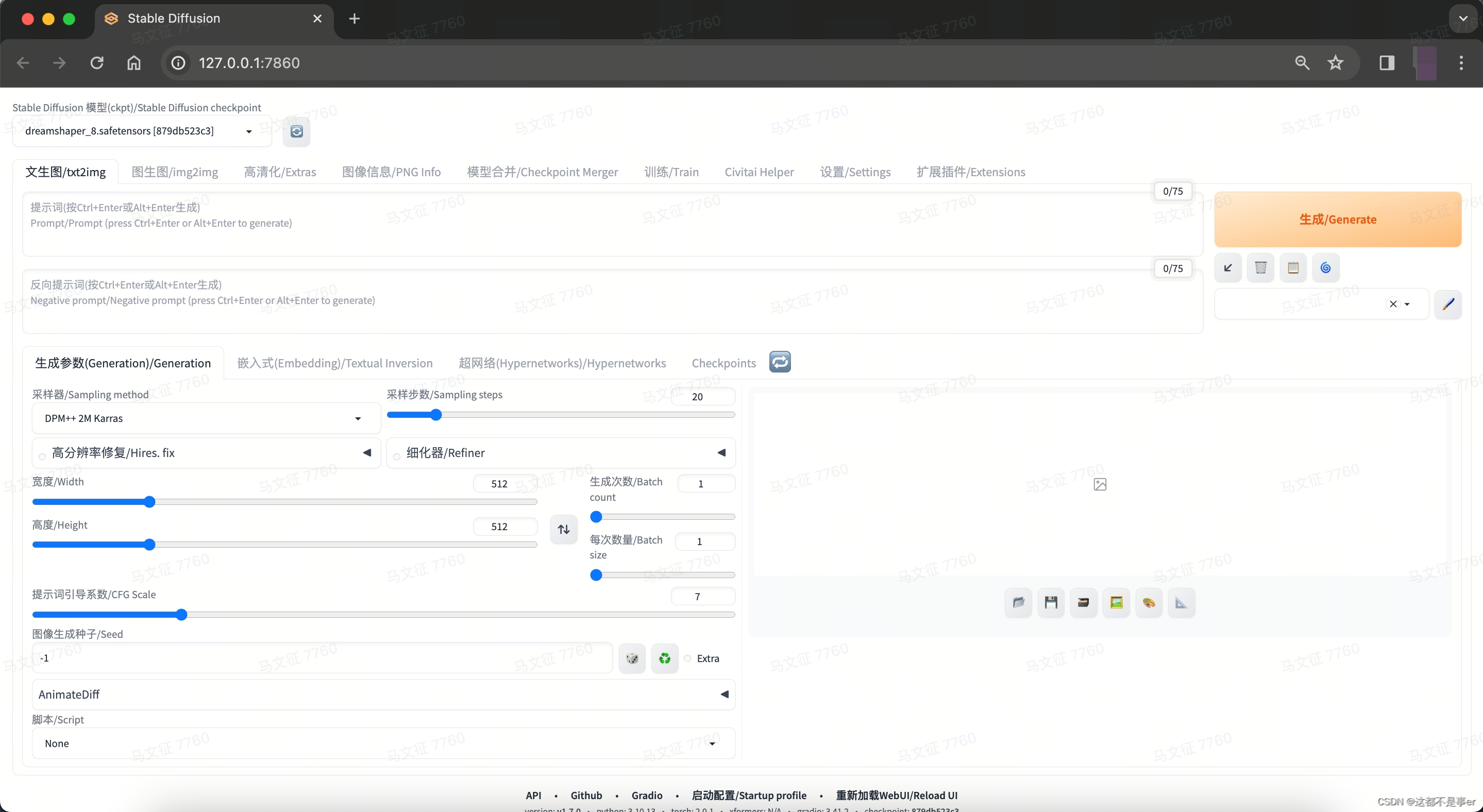This screenshot has height=812, width=1483.
Task: Click the Generate button
Action: [x=1337, y=219]
